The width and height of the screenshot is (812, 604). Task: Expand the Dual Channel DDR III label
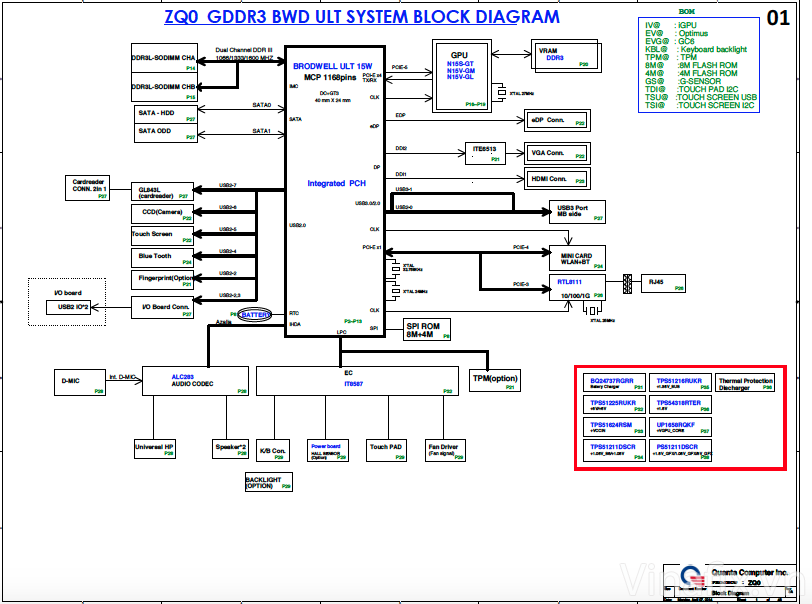[x=245, y=48]
